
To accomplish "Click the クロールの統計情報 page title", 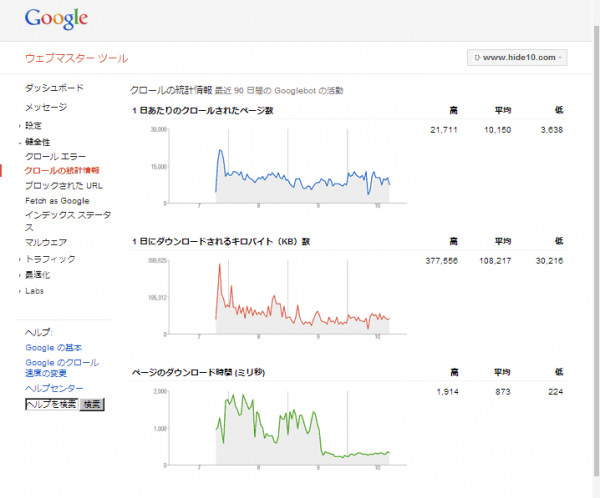I will coord(171,90).
